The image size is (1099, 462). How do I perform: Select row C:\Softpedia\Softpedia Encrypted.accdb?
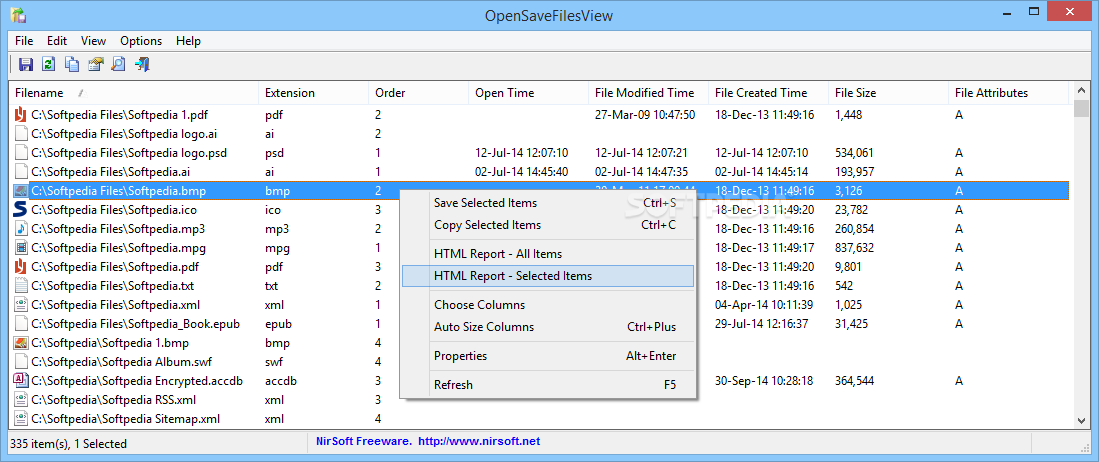[540, 381]
